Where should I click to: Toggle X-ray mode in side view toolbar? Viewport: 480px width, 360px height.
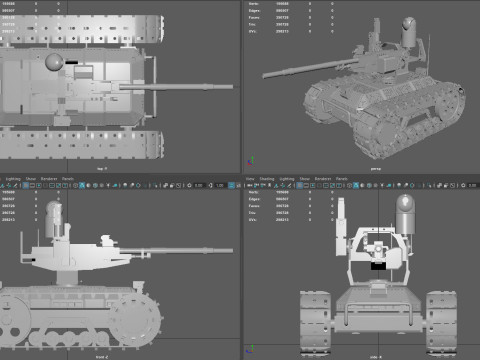(439, 185)
